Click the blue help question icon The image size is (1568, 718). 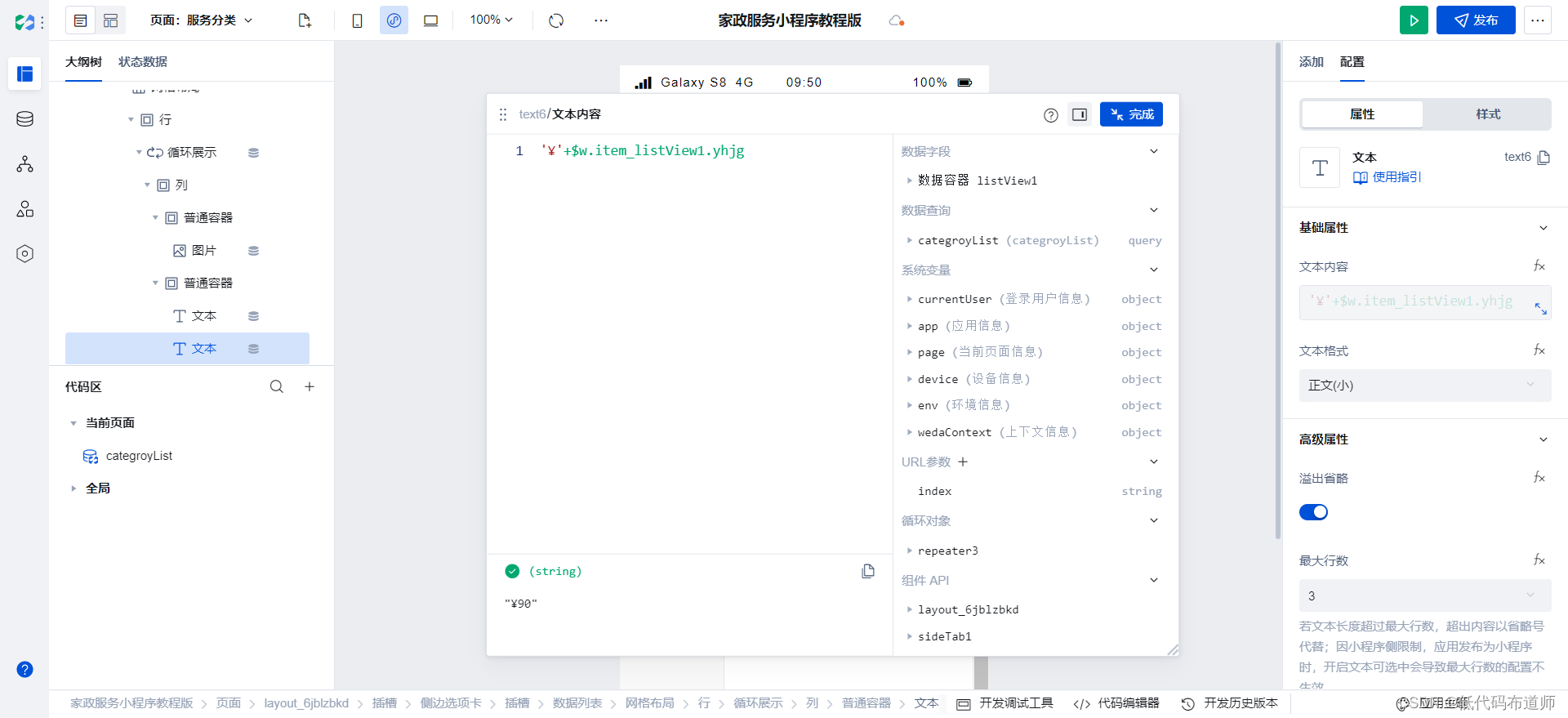(x=24, y=669)
